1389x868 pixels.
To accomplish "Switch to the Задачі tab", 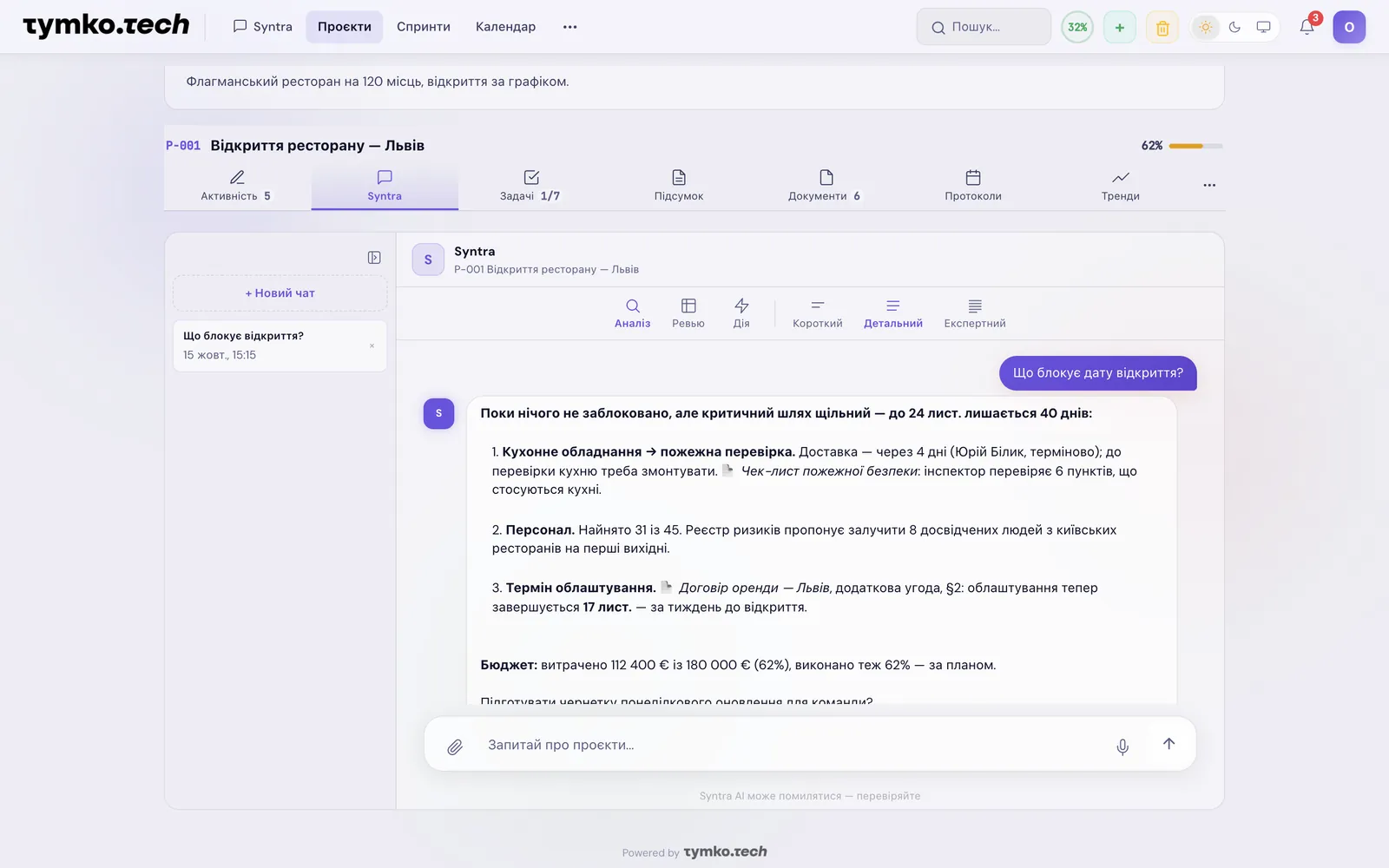I will [x=531, y=186].
